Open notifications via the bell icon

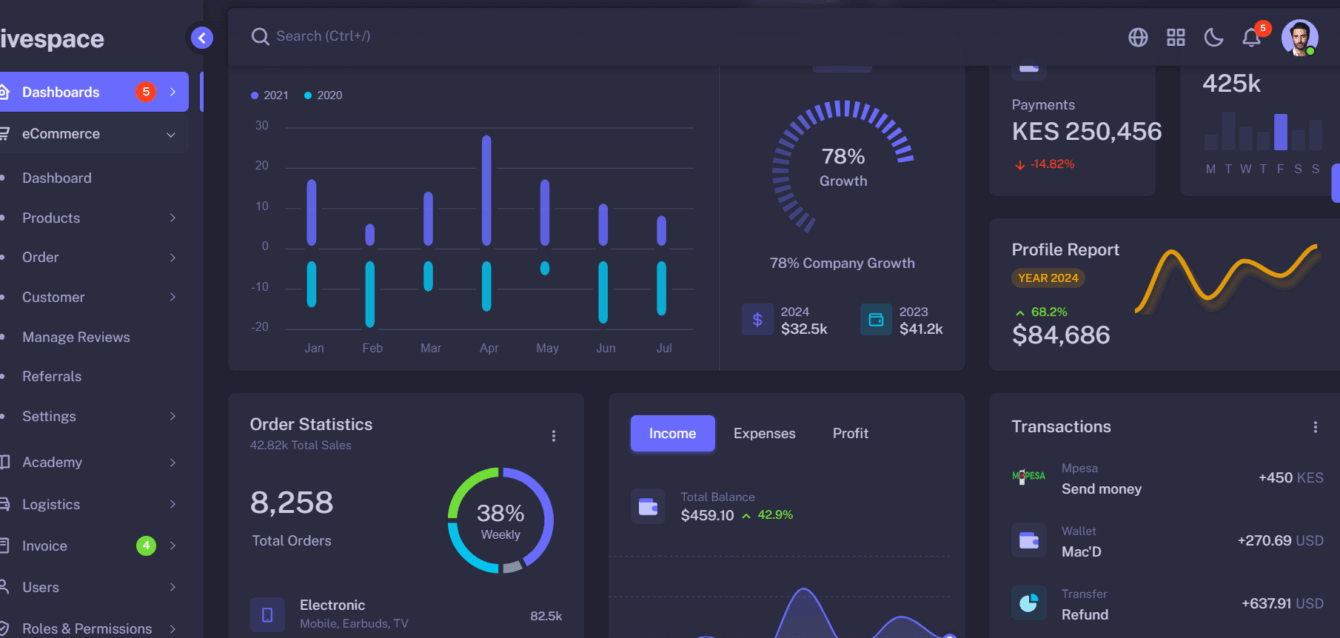point(1250,37)
